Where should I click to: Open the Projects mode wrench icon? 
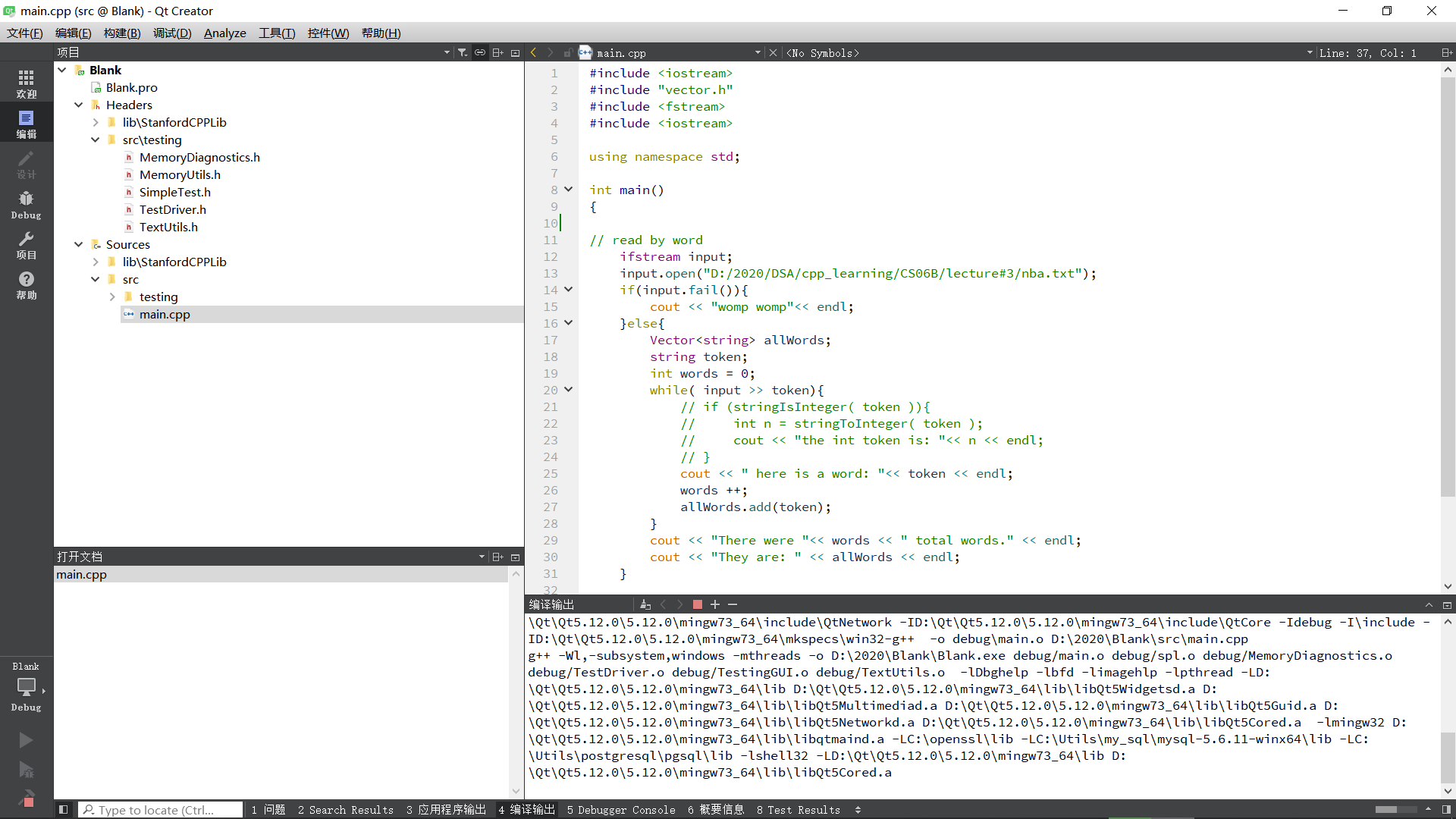coord(26,244)
